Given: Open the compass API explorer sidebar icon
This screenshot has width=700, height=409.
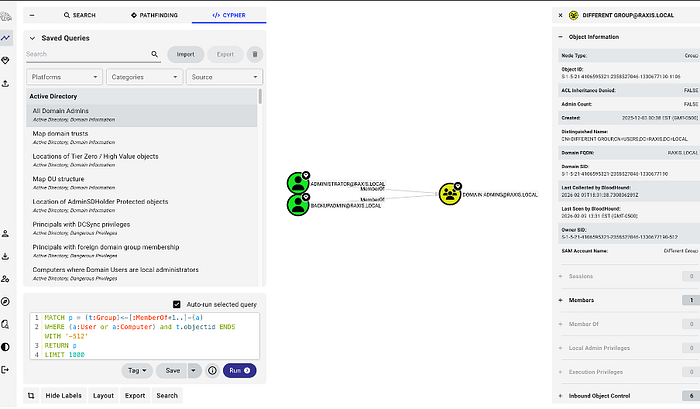Looking at the screenshot, I should point(6,302).
